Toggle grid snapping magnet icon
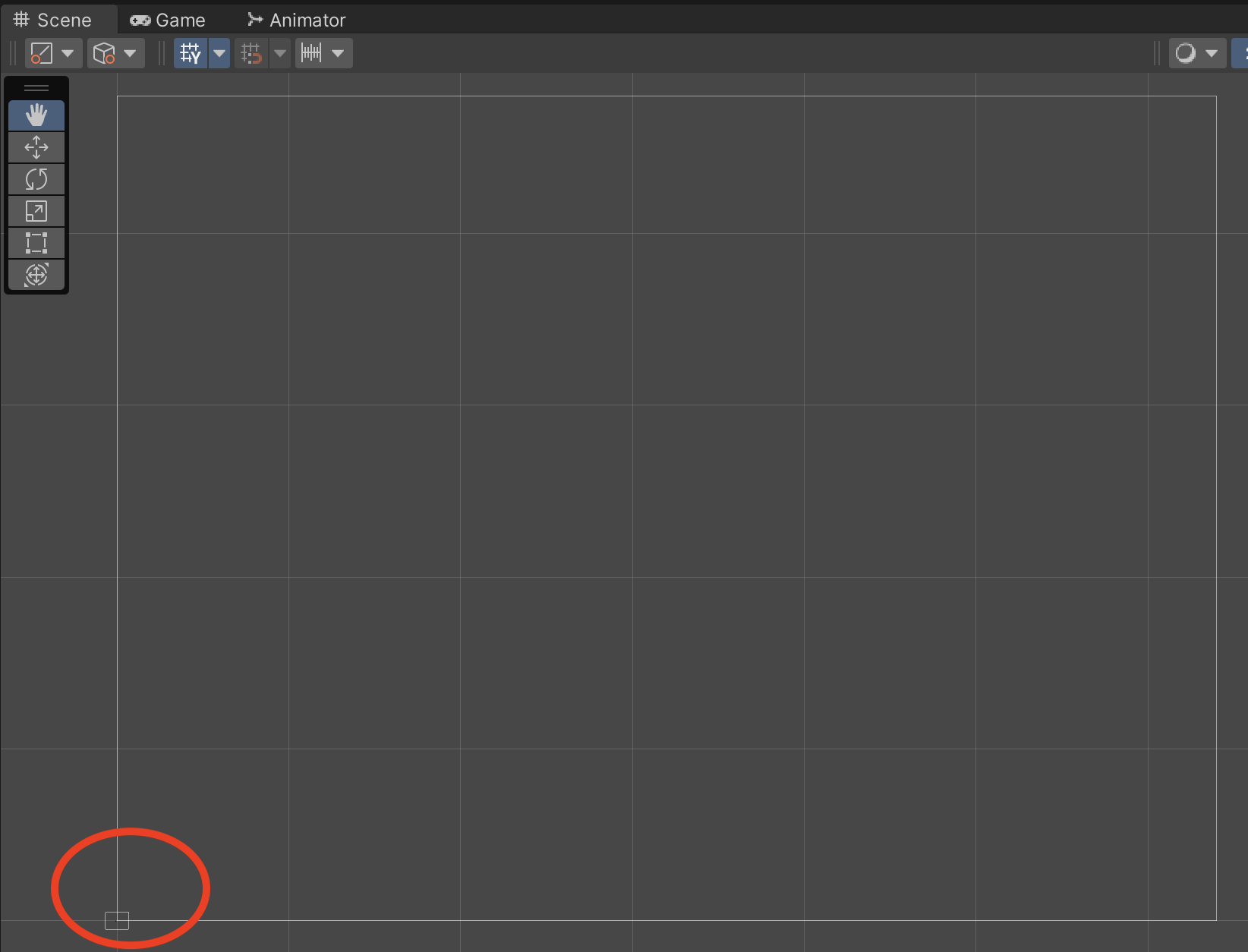The height and width of the screenshot is (952, 1248). 251,53
